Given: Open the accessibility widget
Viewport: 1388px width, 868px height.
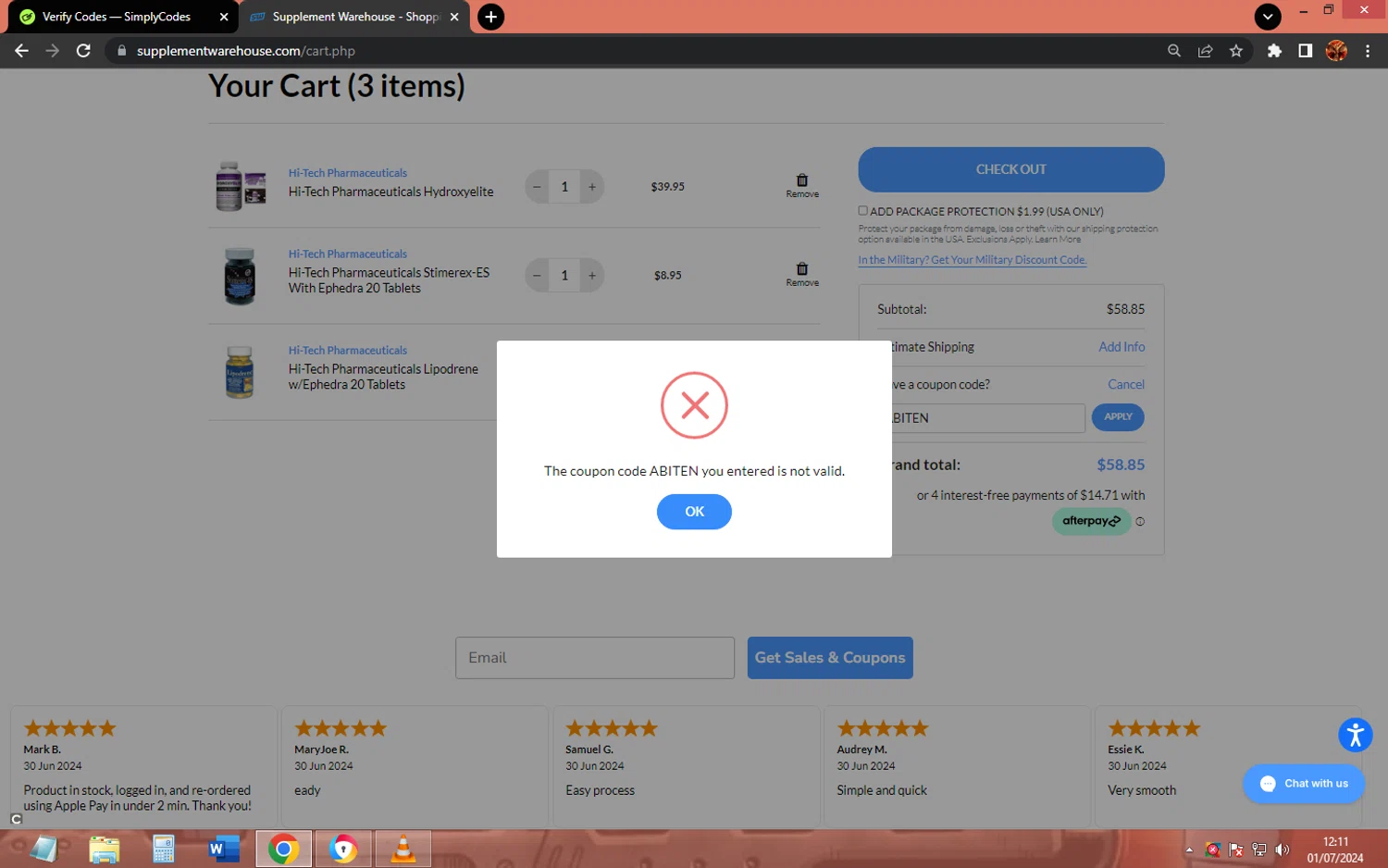Looking at the screenshot, I should 1355,736.
